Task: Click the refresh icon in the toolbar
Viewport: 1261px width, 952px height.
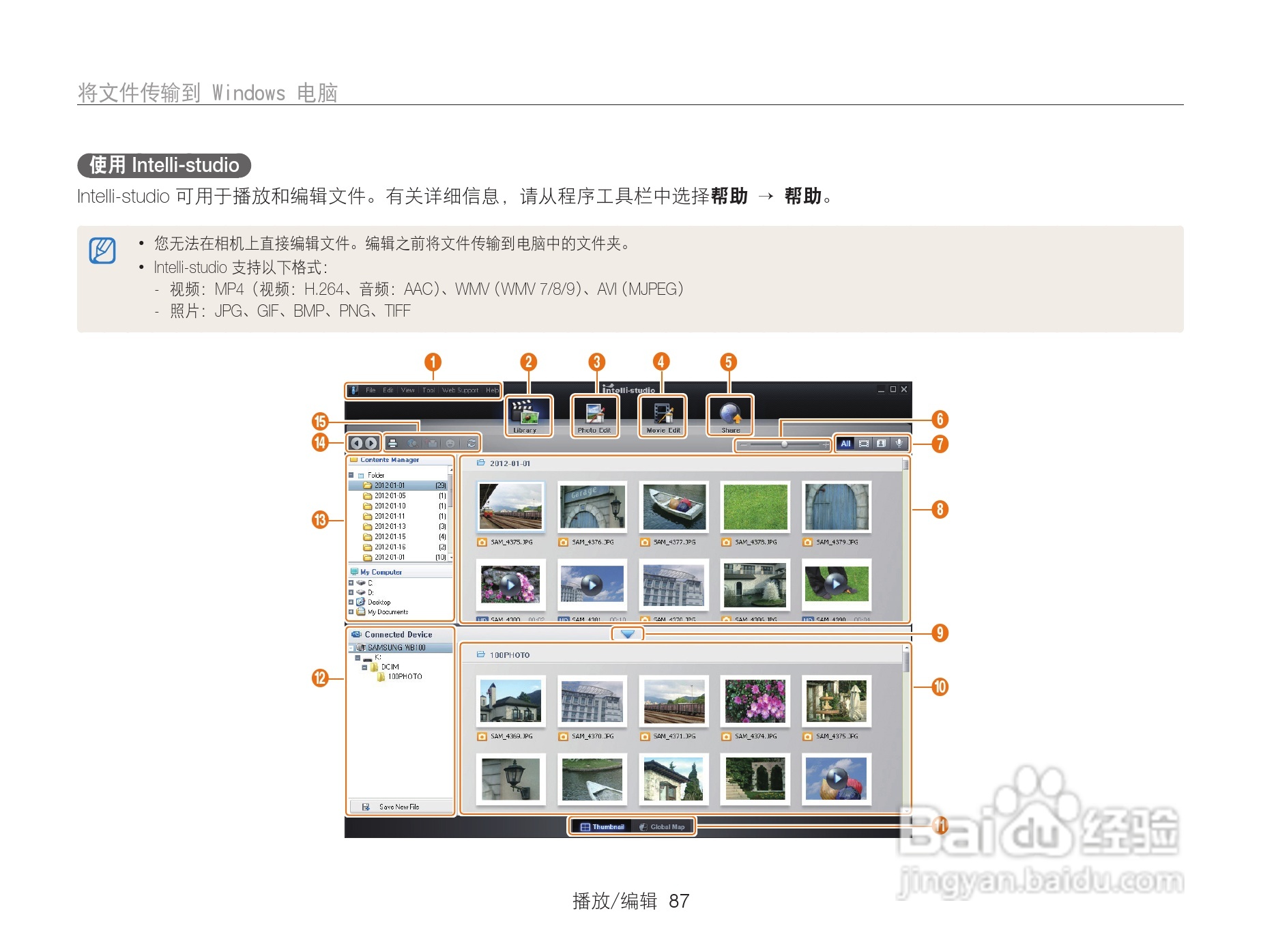Action: point(471,444)
